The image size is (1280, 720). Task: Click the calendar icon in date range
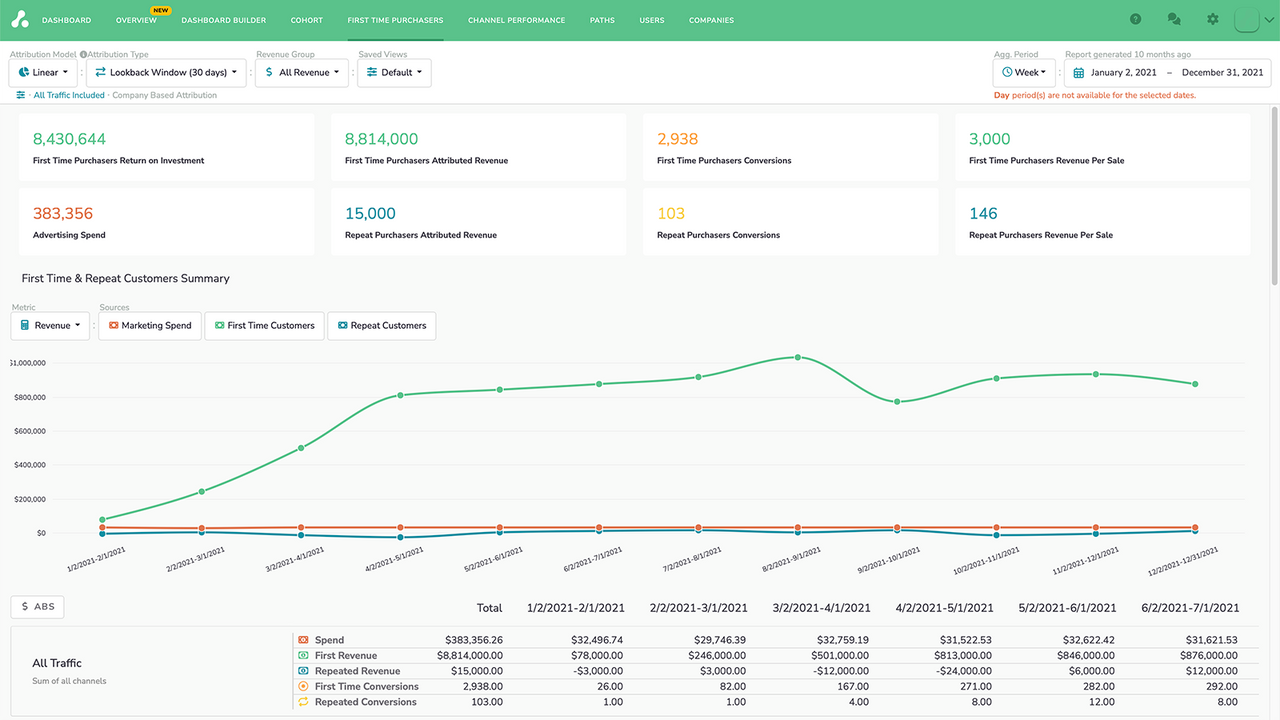tap(1079, 73)
